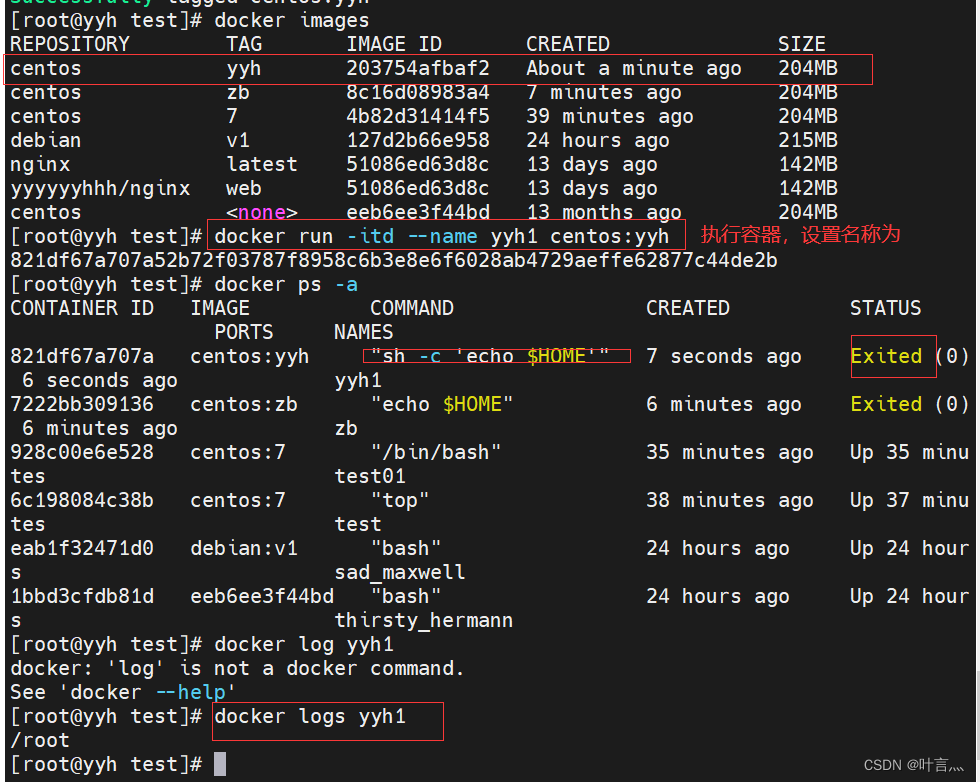
Task: Place cursor at the terminal prompt block
Action: (220, 764)
